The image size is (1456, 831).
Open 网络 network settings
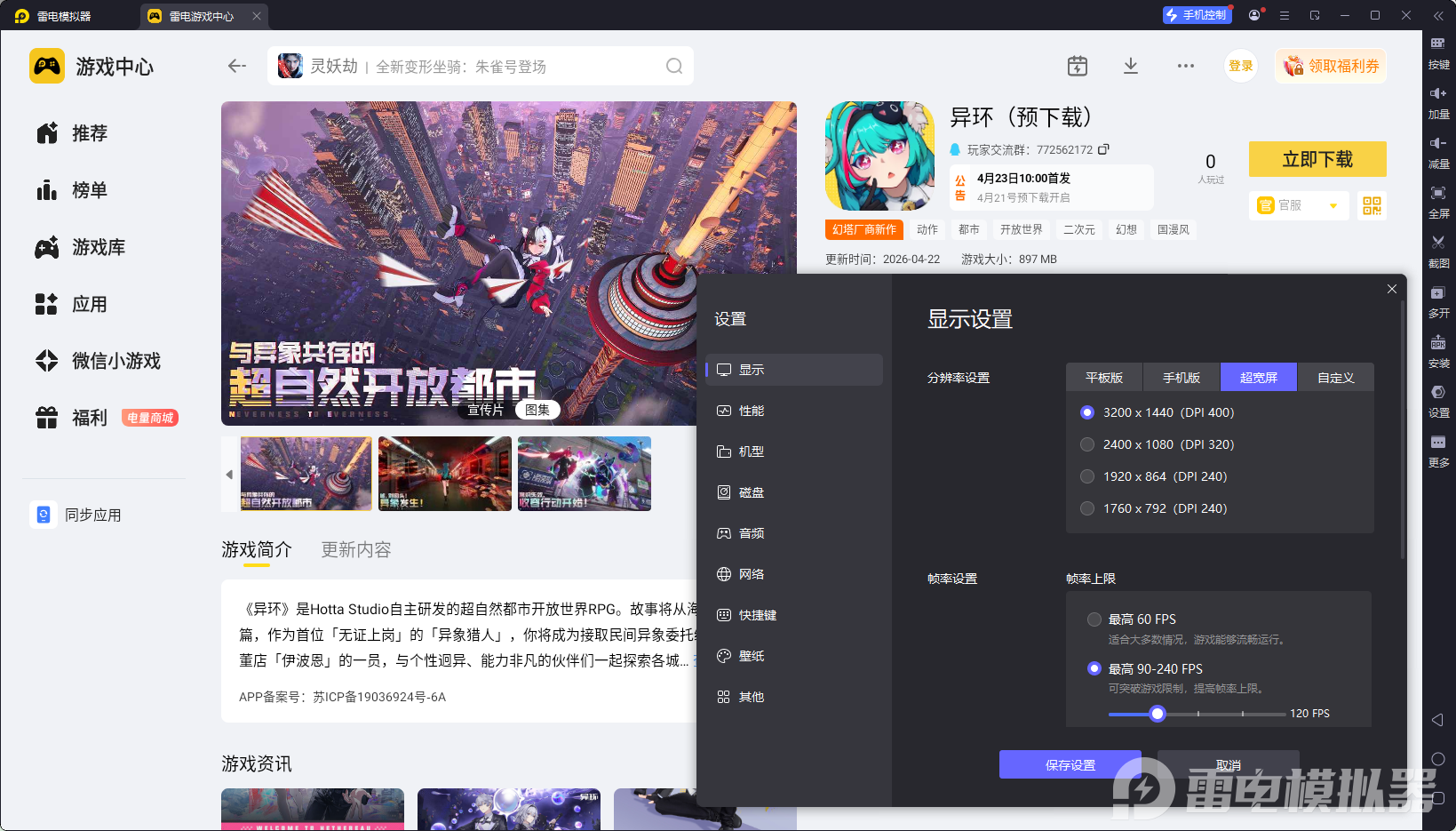tap(794, 574)
